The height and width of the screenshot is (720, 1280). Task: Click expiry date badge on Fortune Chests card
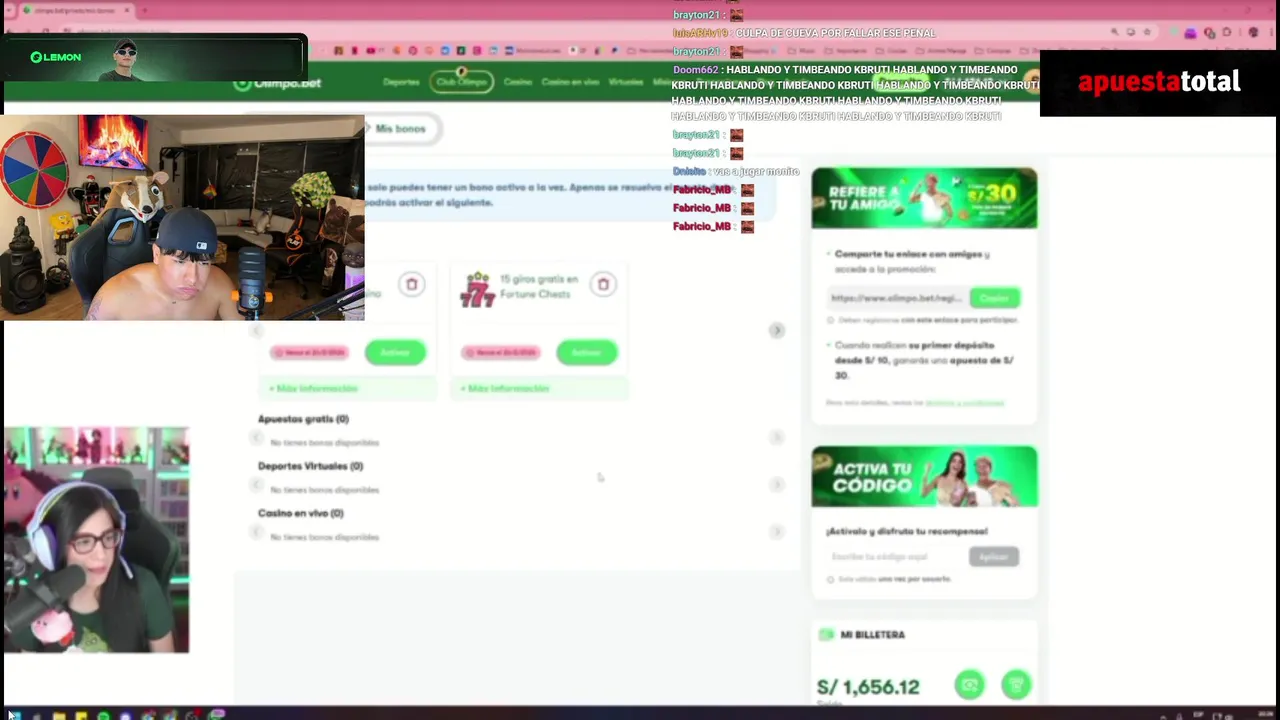coord(501,352)
